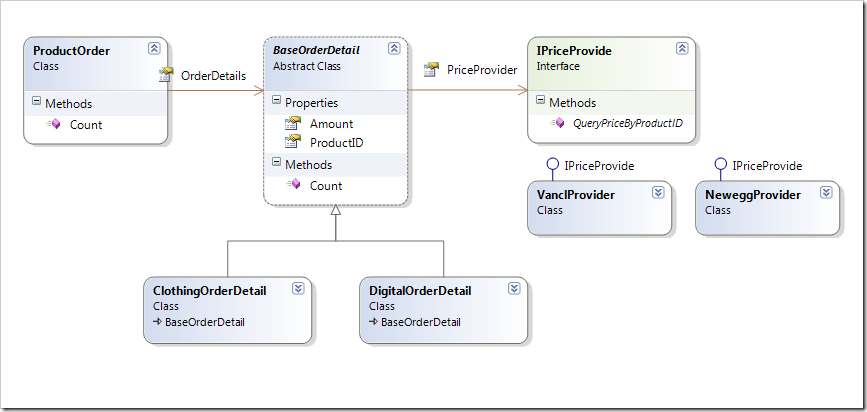Click IPriceProvide label above NeweggProvider
The image size is (867, 412).
(767, 165)
